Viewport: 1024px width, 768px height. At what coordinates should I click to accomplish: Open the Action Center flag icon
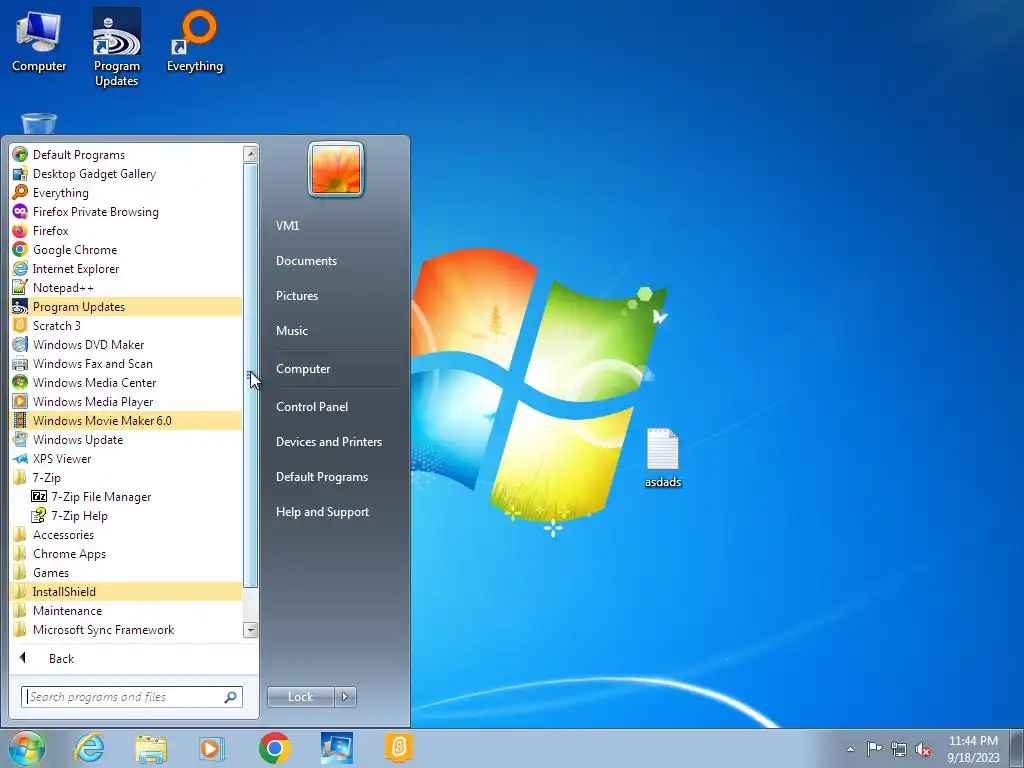[x=874, y=749]
